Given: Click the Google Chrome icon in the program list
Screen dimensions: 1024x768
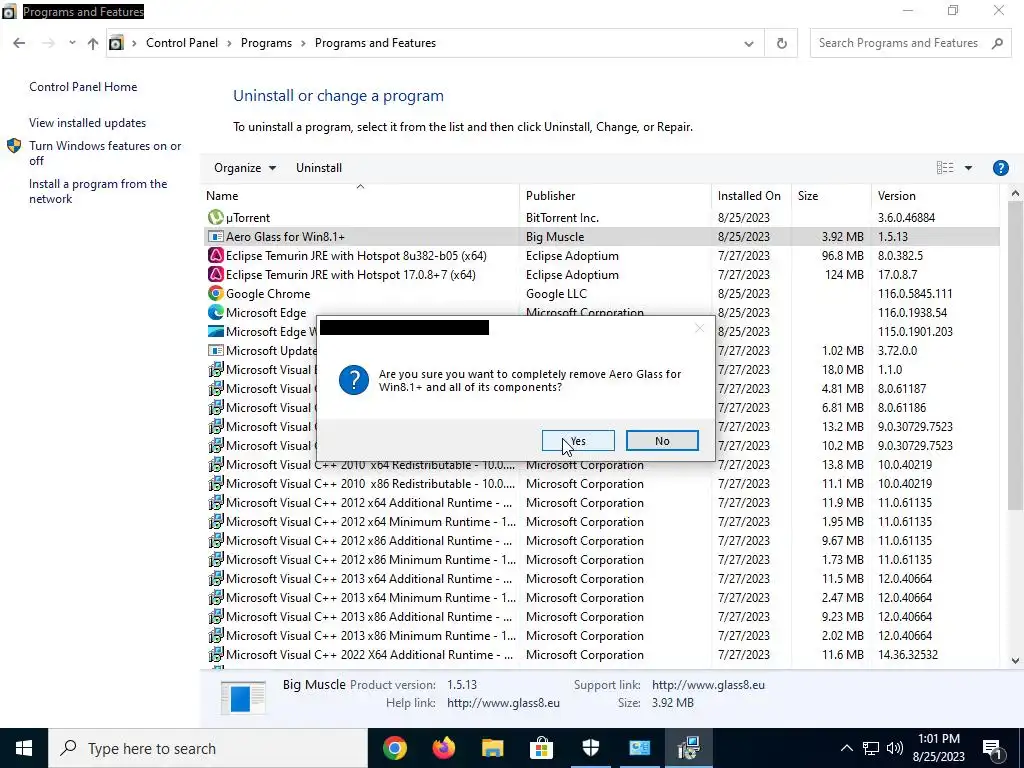Looking at the screenshot, I should click(216, 293).
